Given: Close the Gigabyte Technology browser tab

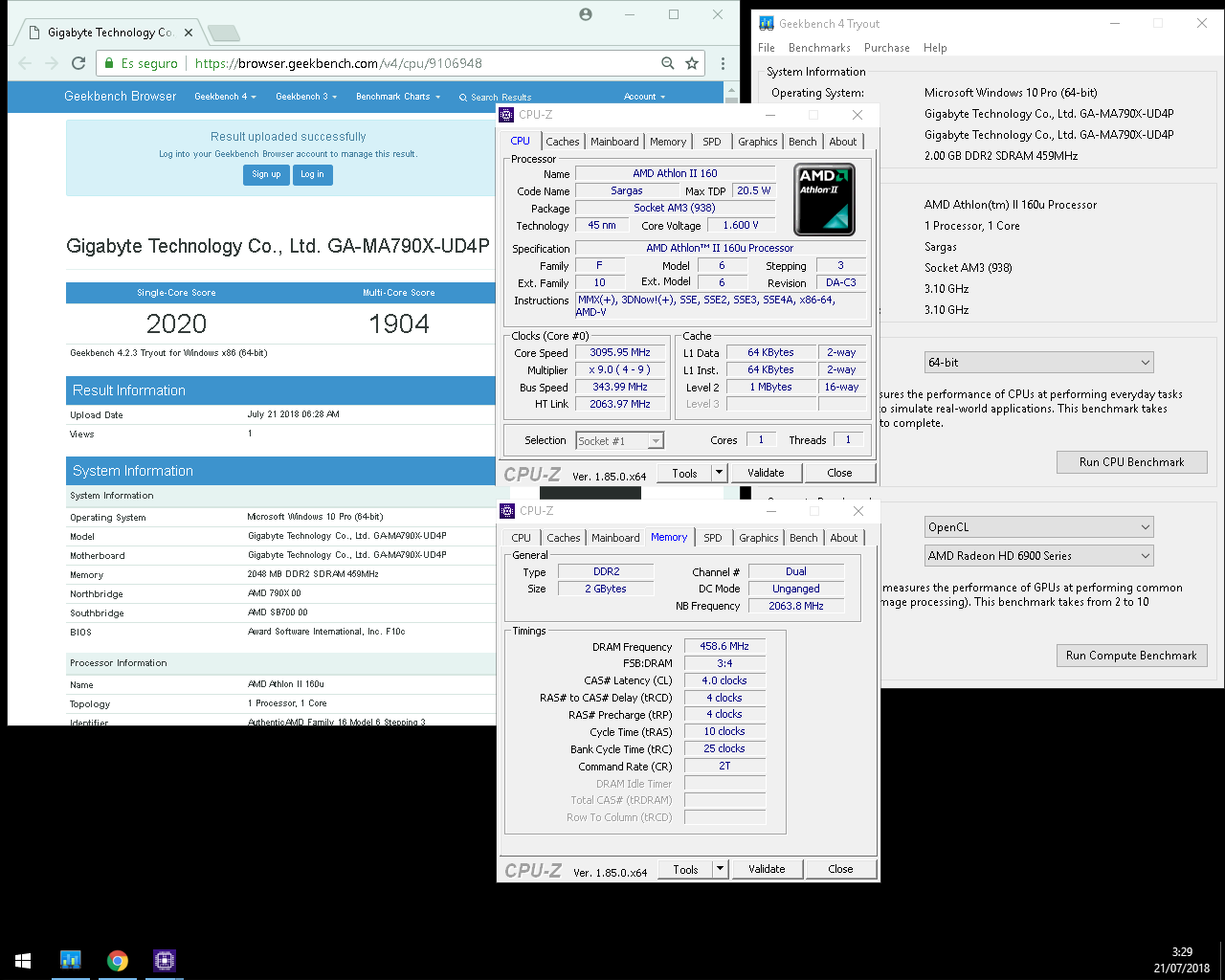Looking at the screenshot, I should click(189, 33).
